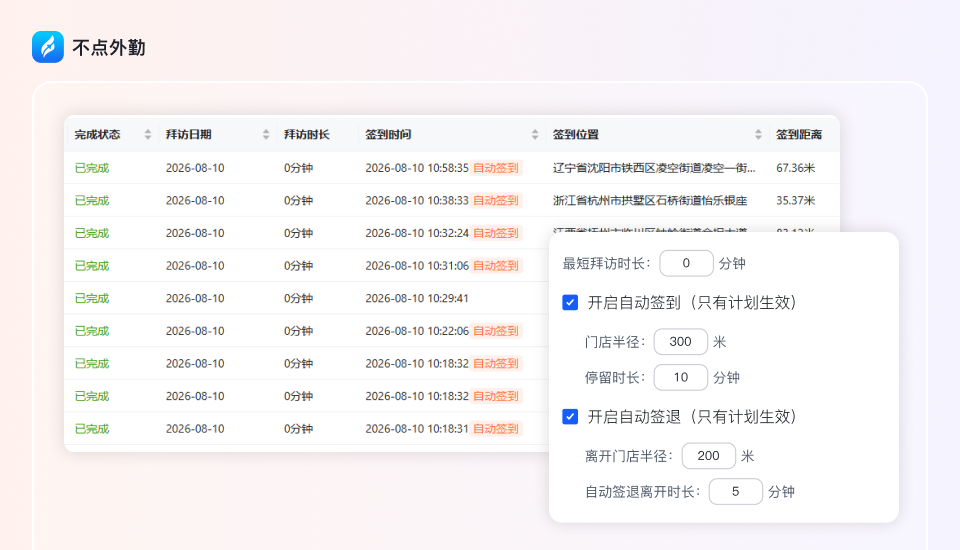Click the 停留时长 input showing 10

pos(681,377)
